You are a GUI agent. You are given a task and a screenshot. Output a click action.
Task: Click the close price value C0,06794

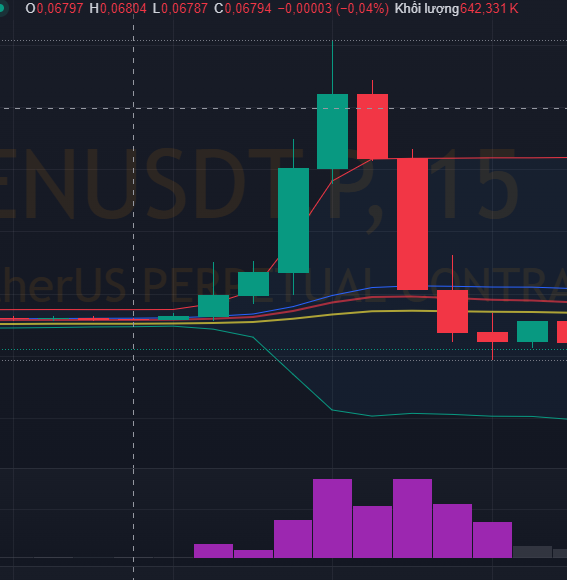point(243,9)
